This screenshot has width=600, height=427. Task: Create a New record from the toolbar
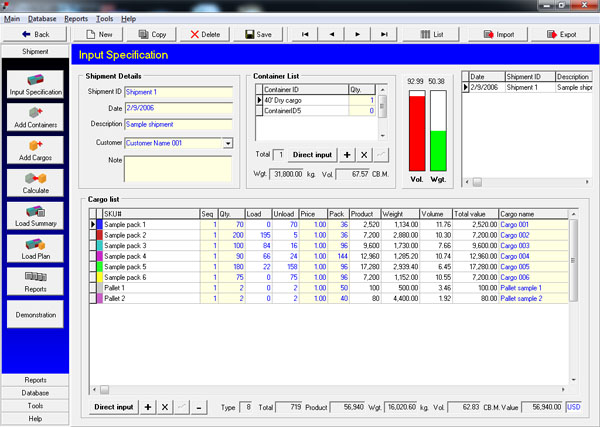98,34
